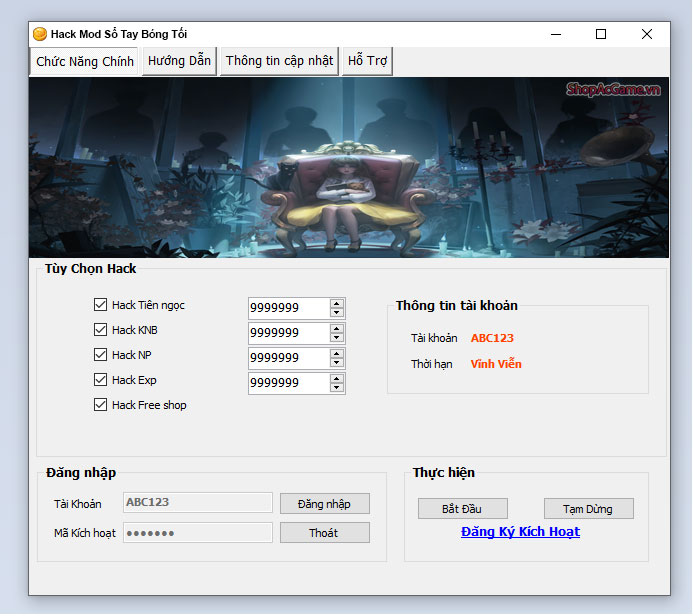Viewport: 693px width, 616px height.
Task: Click the account name ABC123 in red
Action: point(492,338)
